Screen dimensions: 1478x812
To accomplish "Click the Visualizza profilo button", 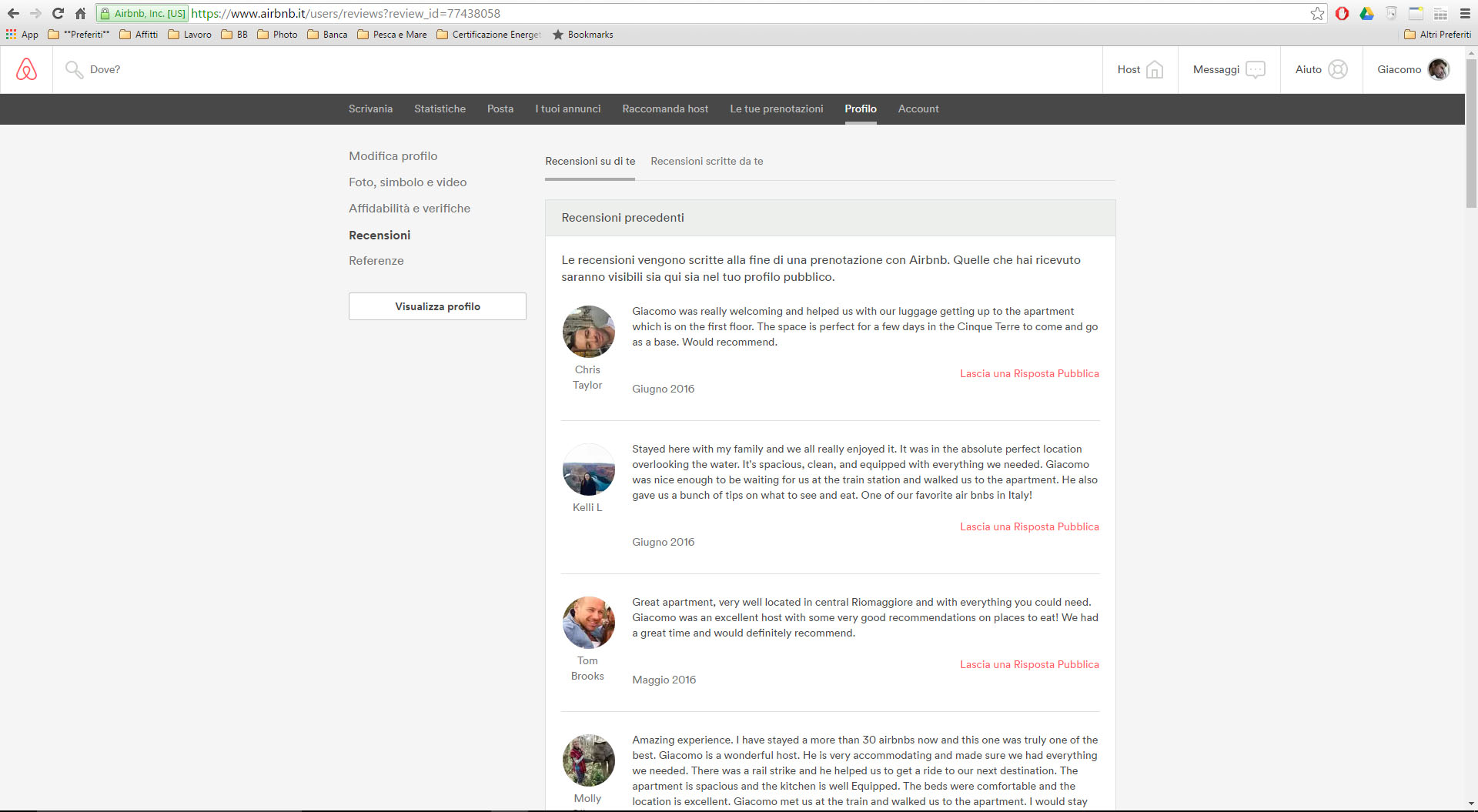I will click(x=437, y=306).
